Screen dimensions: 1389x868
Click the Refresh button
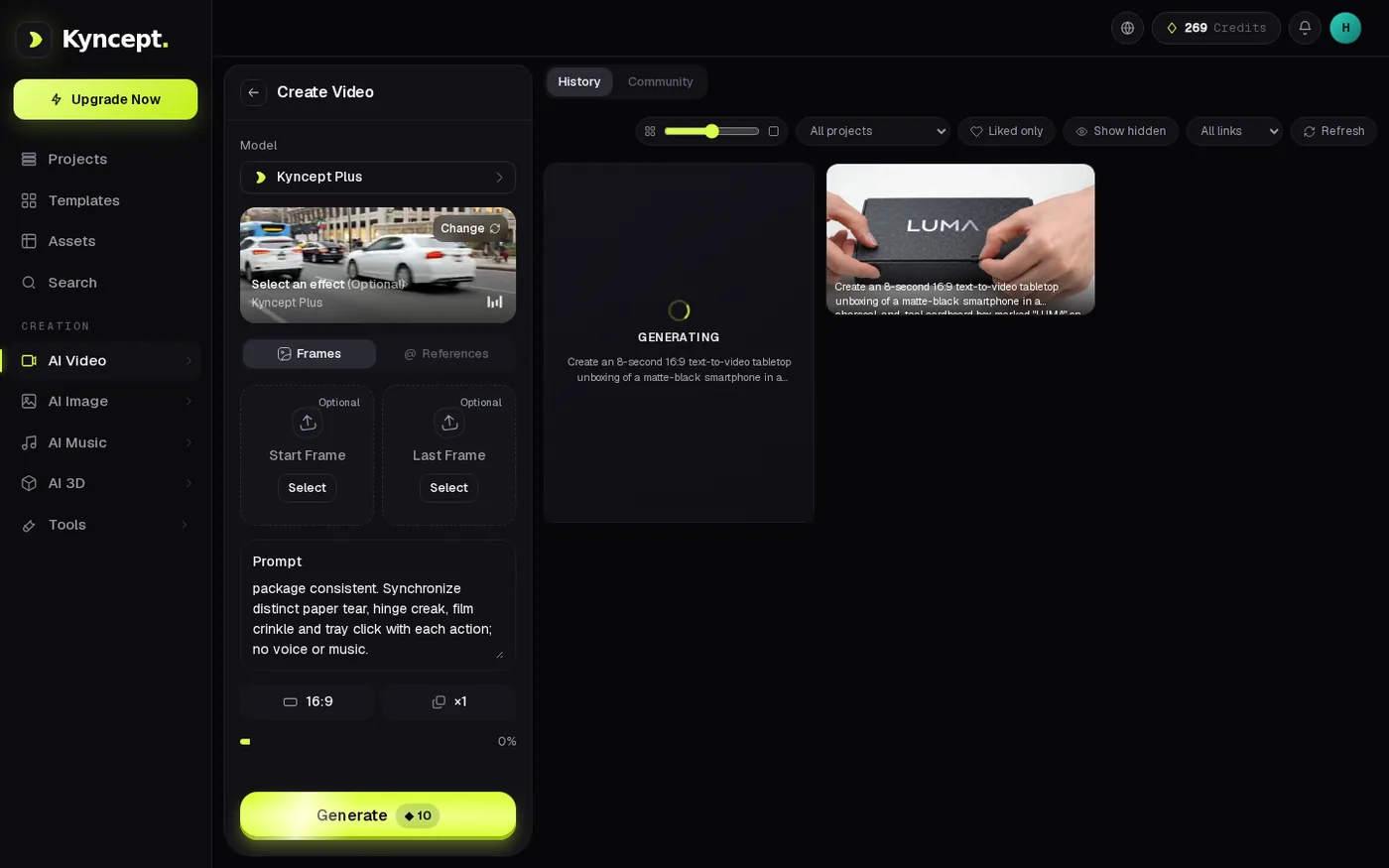(x=1333, y=131)
